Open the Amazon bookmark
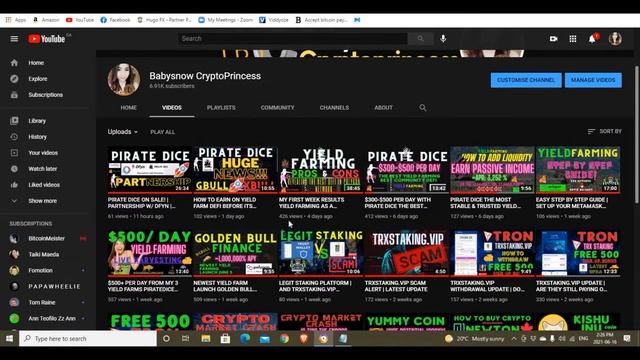 46,20
